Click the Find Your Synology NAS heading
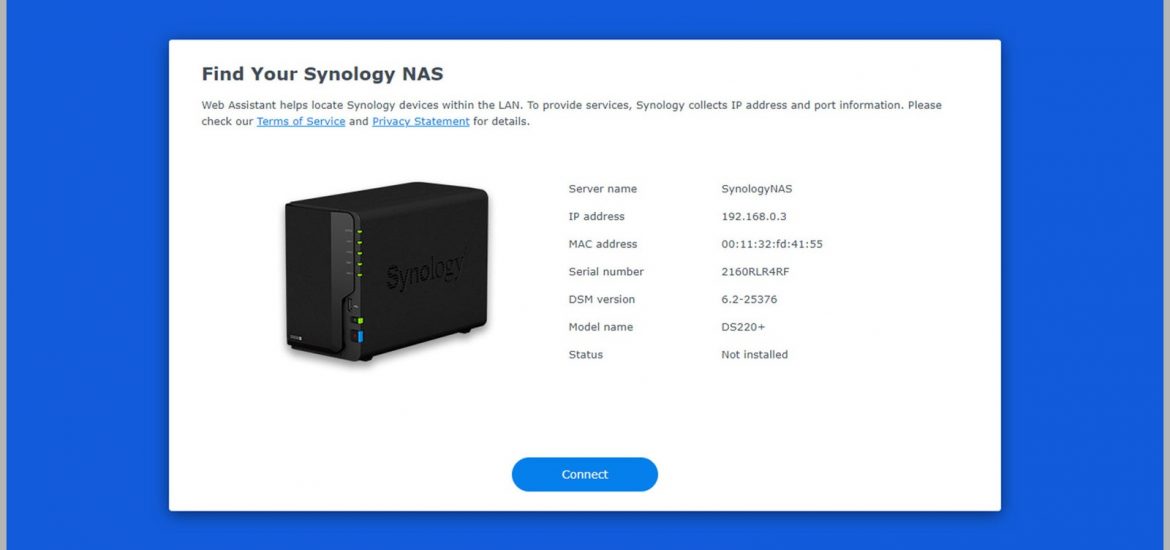The width and height of the screenshot is (1170, 550). pyautogui.click(x=322, y=74)
